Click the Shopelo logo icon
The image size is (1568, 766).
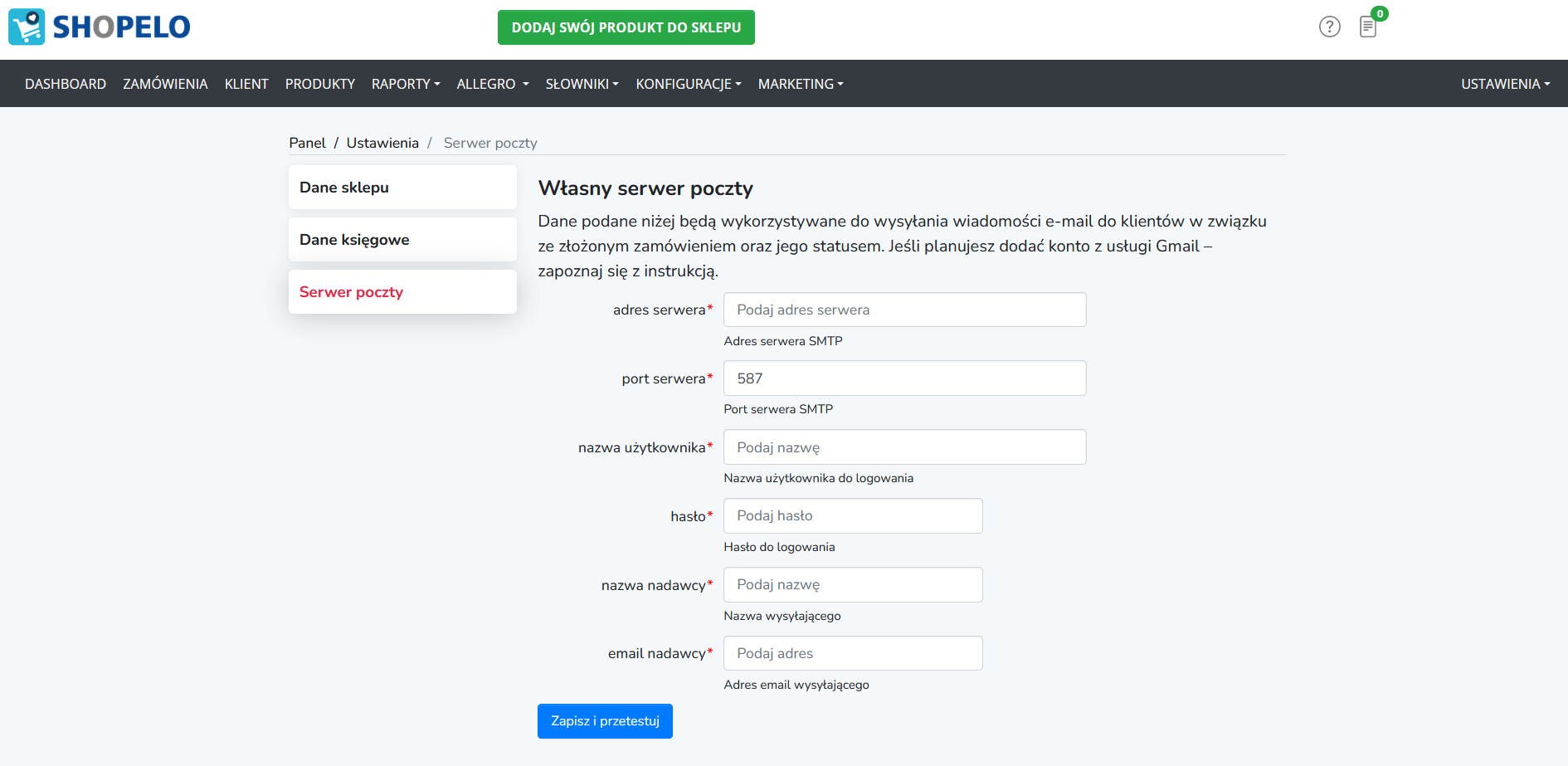(27, 27)
